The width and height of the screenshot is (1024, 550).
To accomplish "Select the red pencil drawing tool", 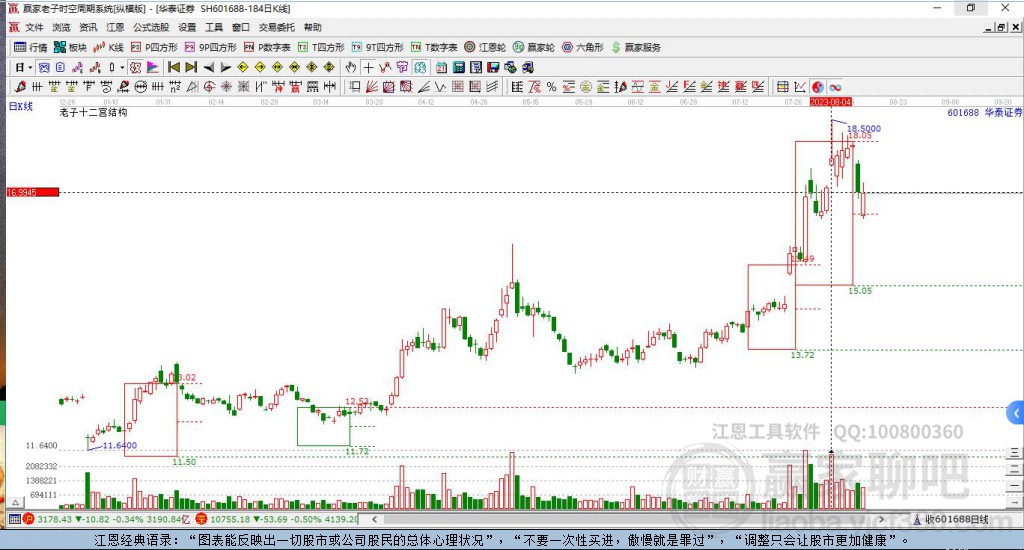I will pos(20,86).
